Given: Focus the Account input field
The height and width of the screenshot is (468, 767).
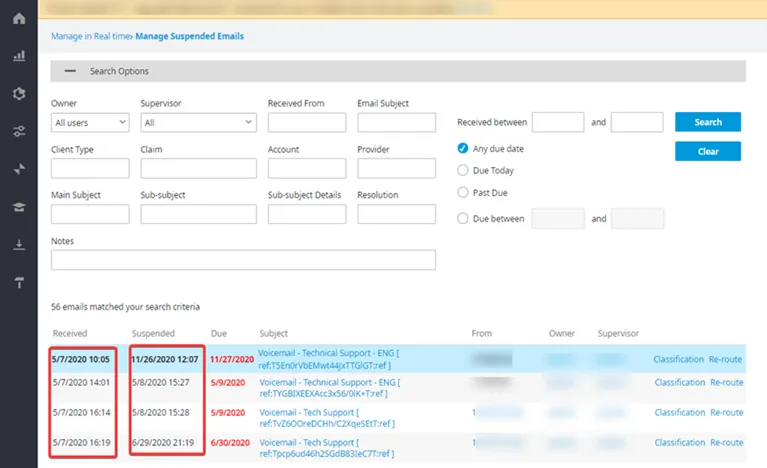Looking at the screenshot, I should pos(307,168).
